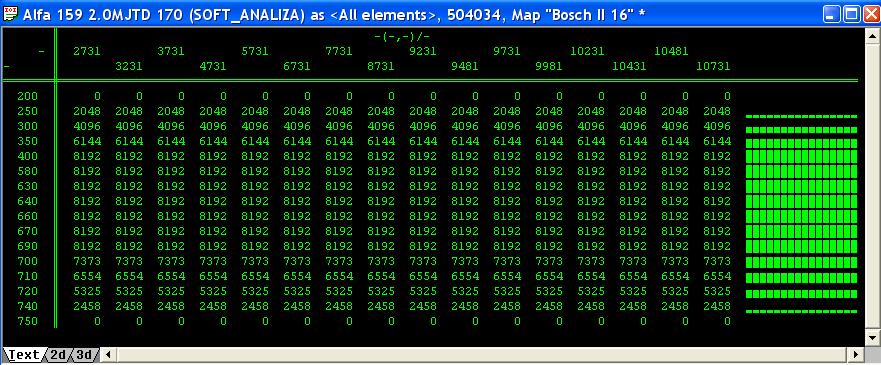Click the horizontal scrollbar left arrow

(108, 354)
